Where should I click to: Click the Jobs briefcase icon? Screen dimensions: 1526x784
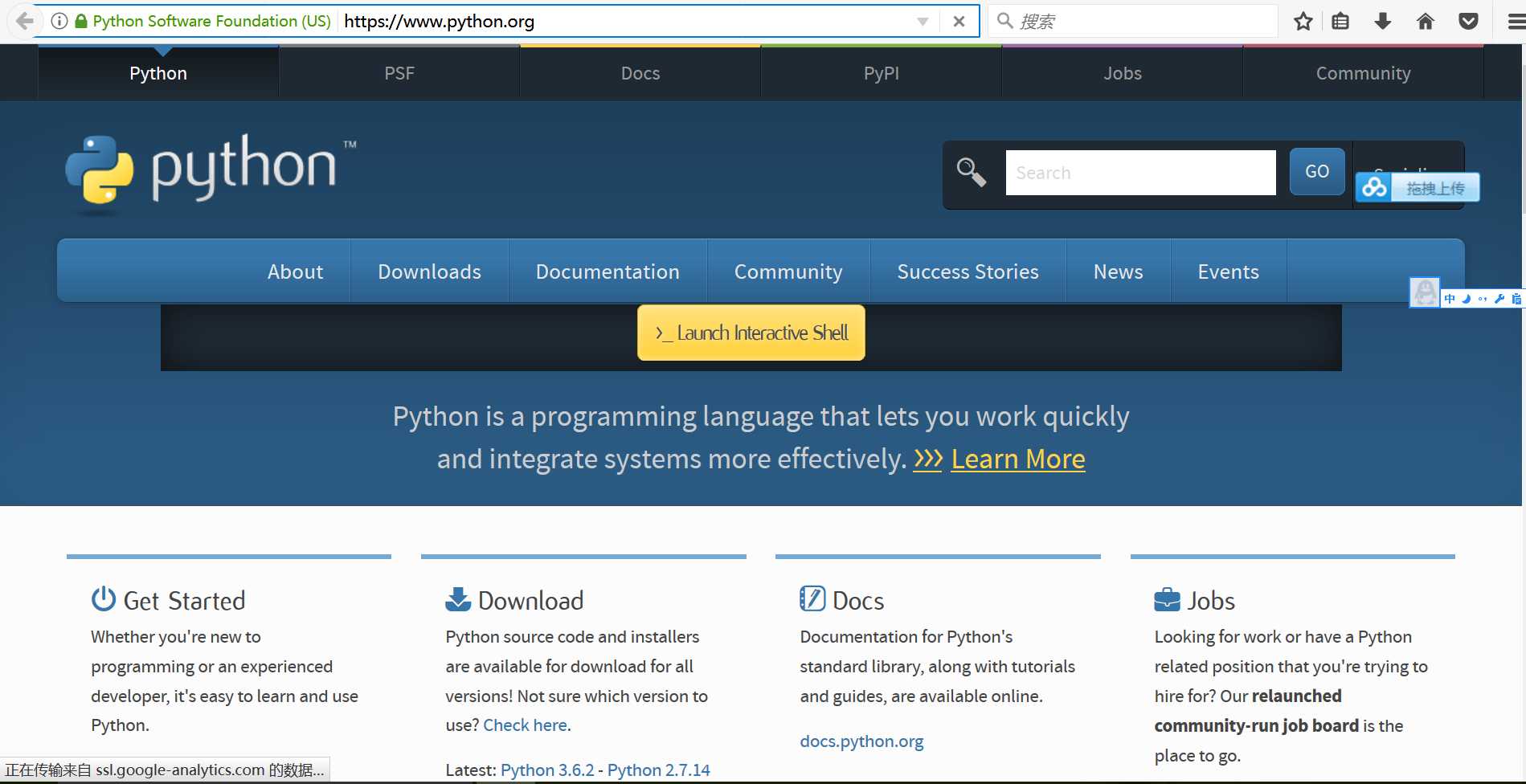[1167, 599]
